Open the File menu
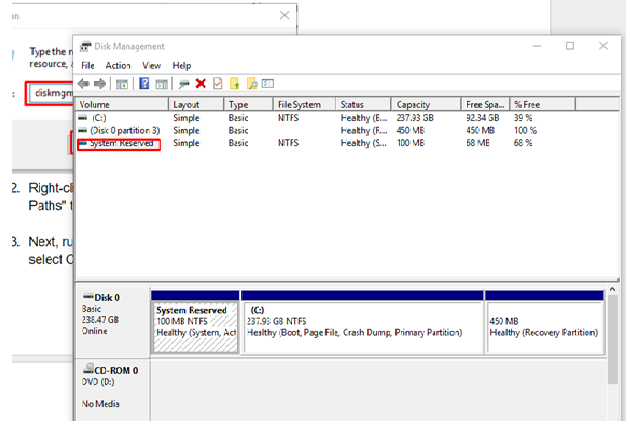The width and height of the screenshot is (630, 427). [x=88, y=65]
